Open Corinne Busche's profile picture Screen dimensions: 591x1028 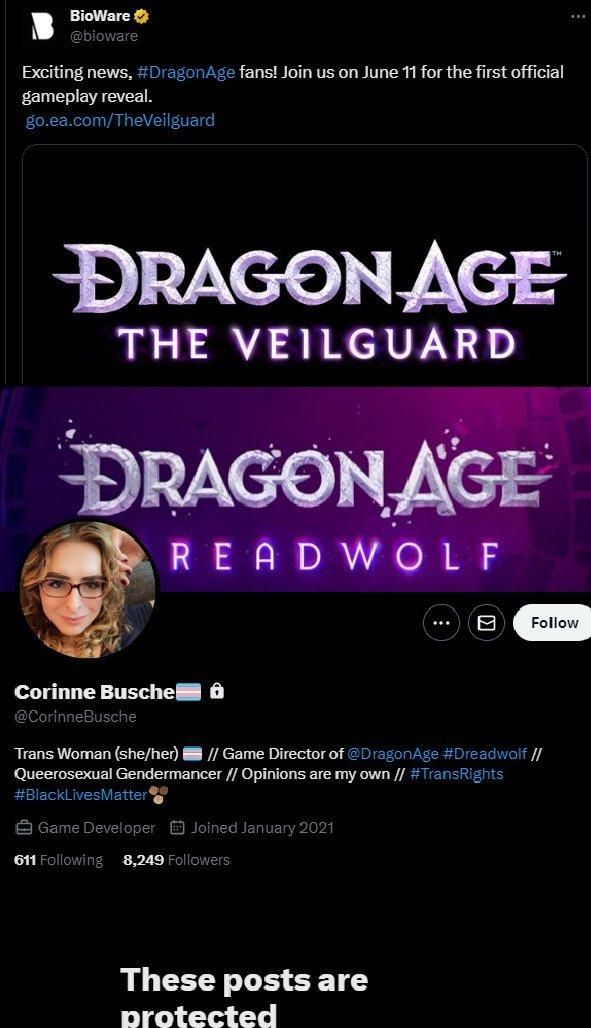[x=88, y=589]
